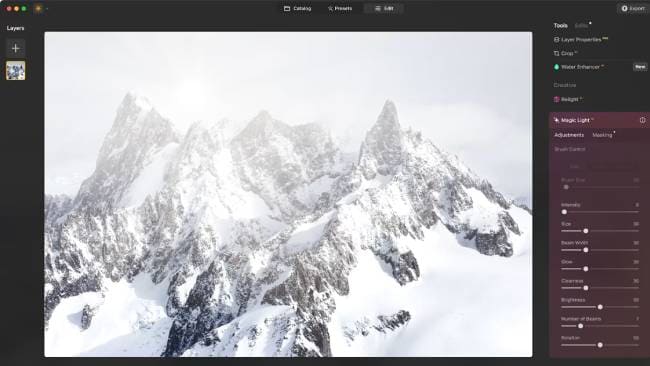Open the Crop tool
650x366 pixels.
point(565,53)
